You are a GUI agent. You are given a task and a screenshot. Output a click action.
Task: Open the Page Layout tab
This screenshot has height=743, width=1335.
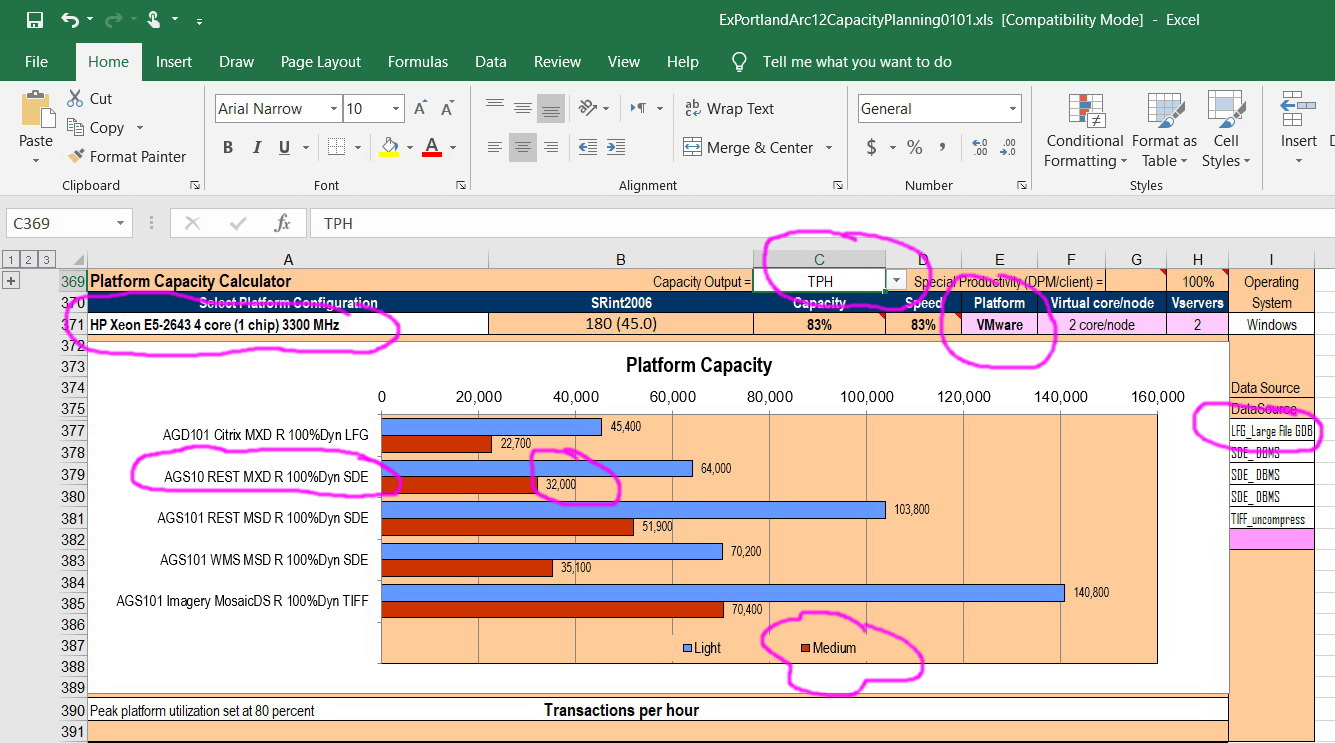point(321,62)
